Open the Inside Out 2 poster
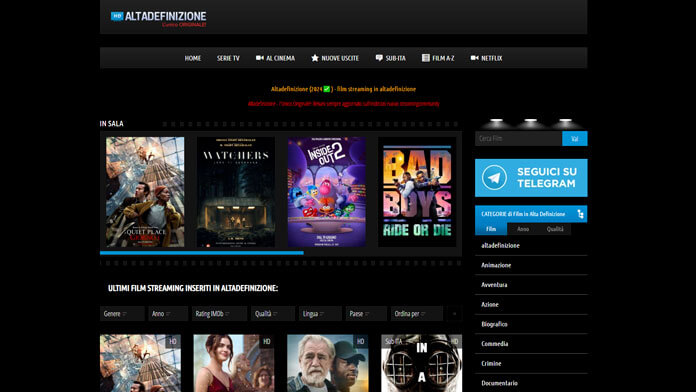 tap(327, 192)
